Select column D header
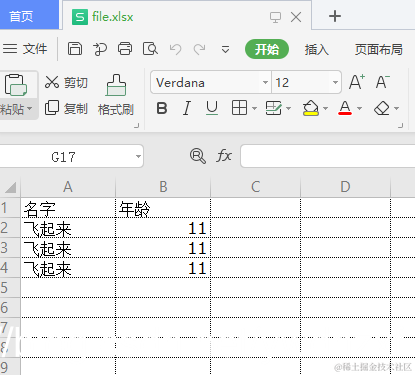The height and width of the screenshot is (375, 415). 345,187
